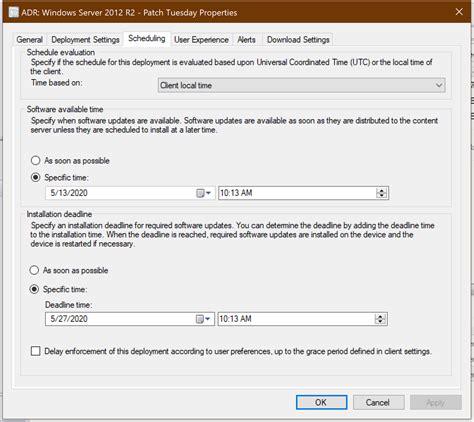
Task: Go to the Alerts tab
Action: 246,40
